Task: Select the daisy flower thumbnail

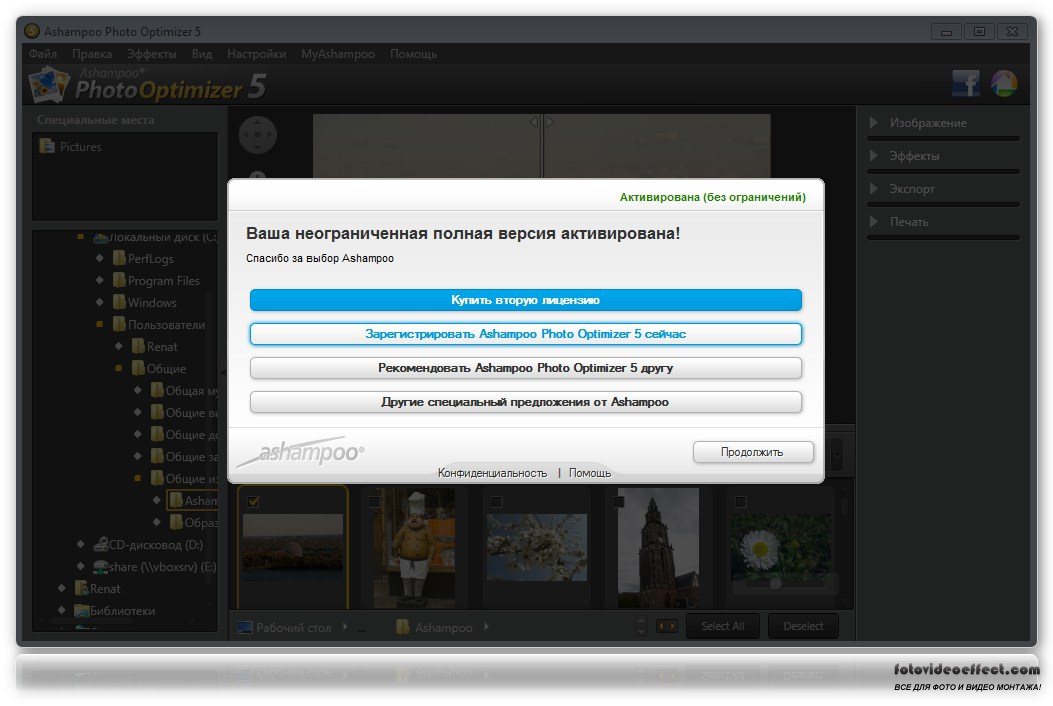Action: (780, 548)
